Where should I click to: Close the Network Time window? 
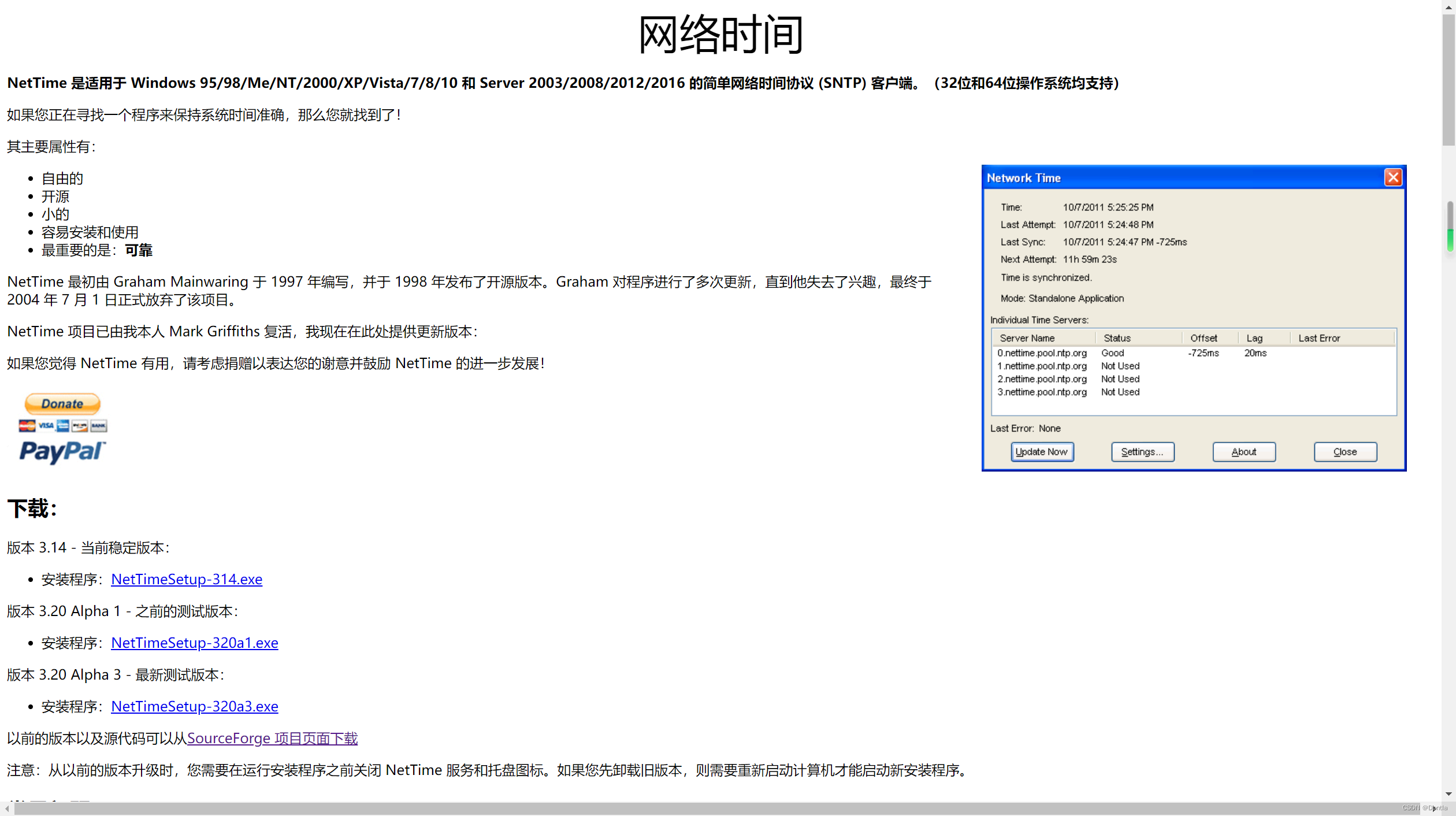1393,177
